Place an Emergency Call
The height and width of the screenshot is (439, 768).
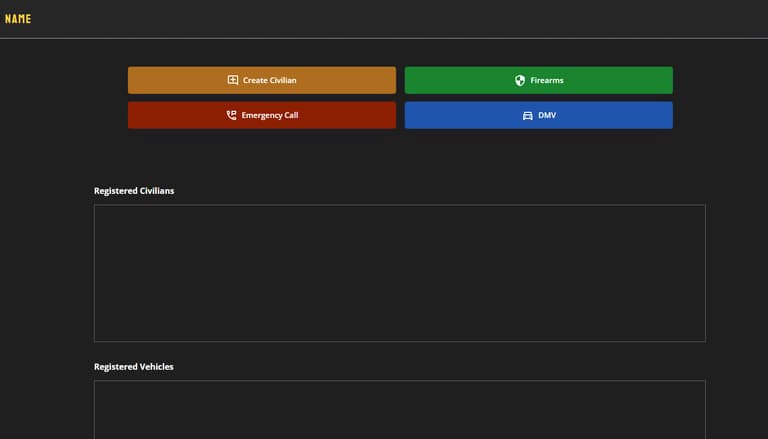point(262,115)
